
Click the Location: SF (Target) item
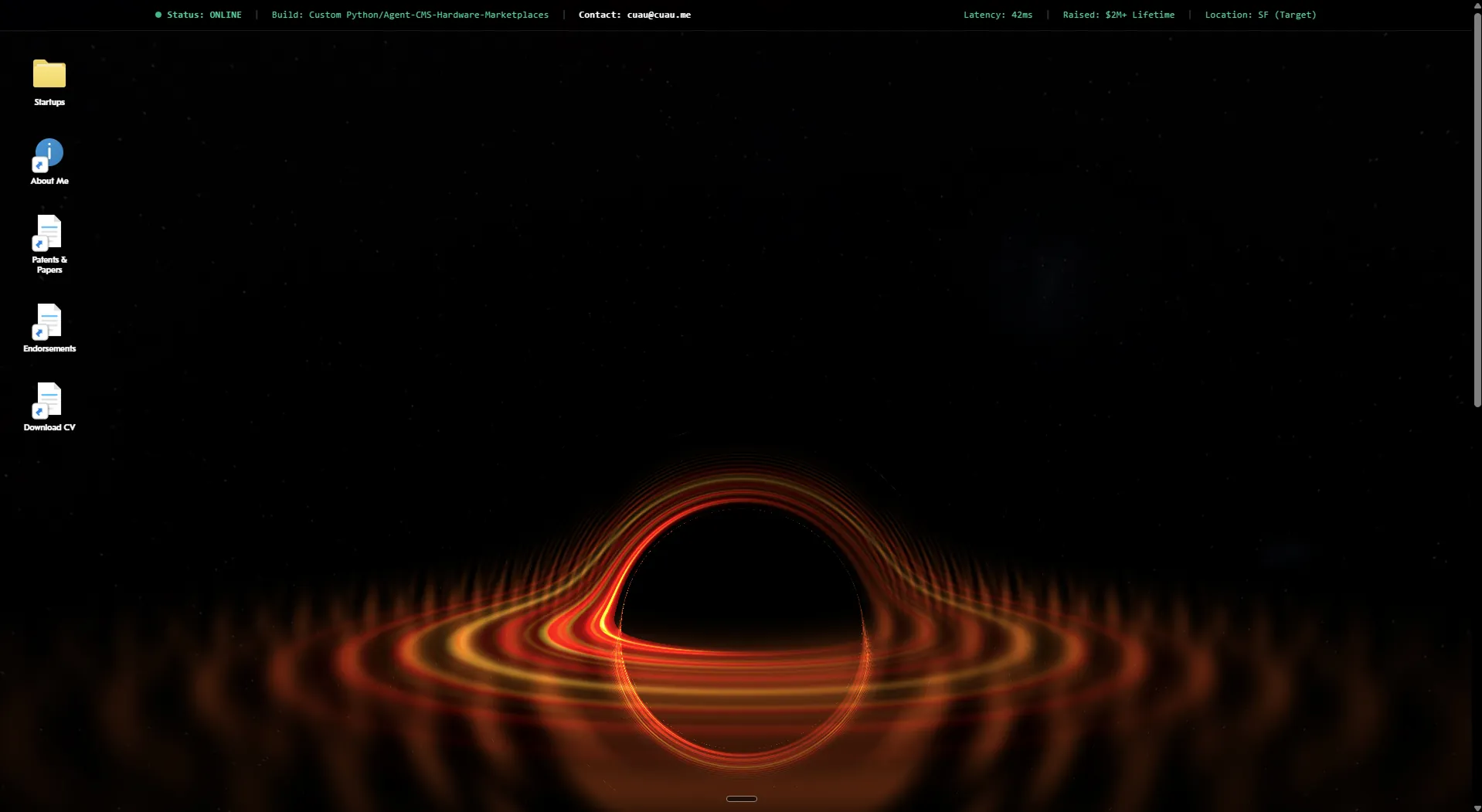(x=1261, y=14)
